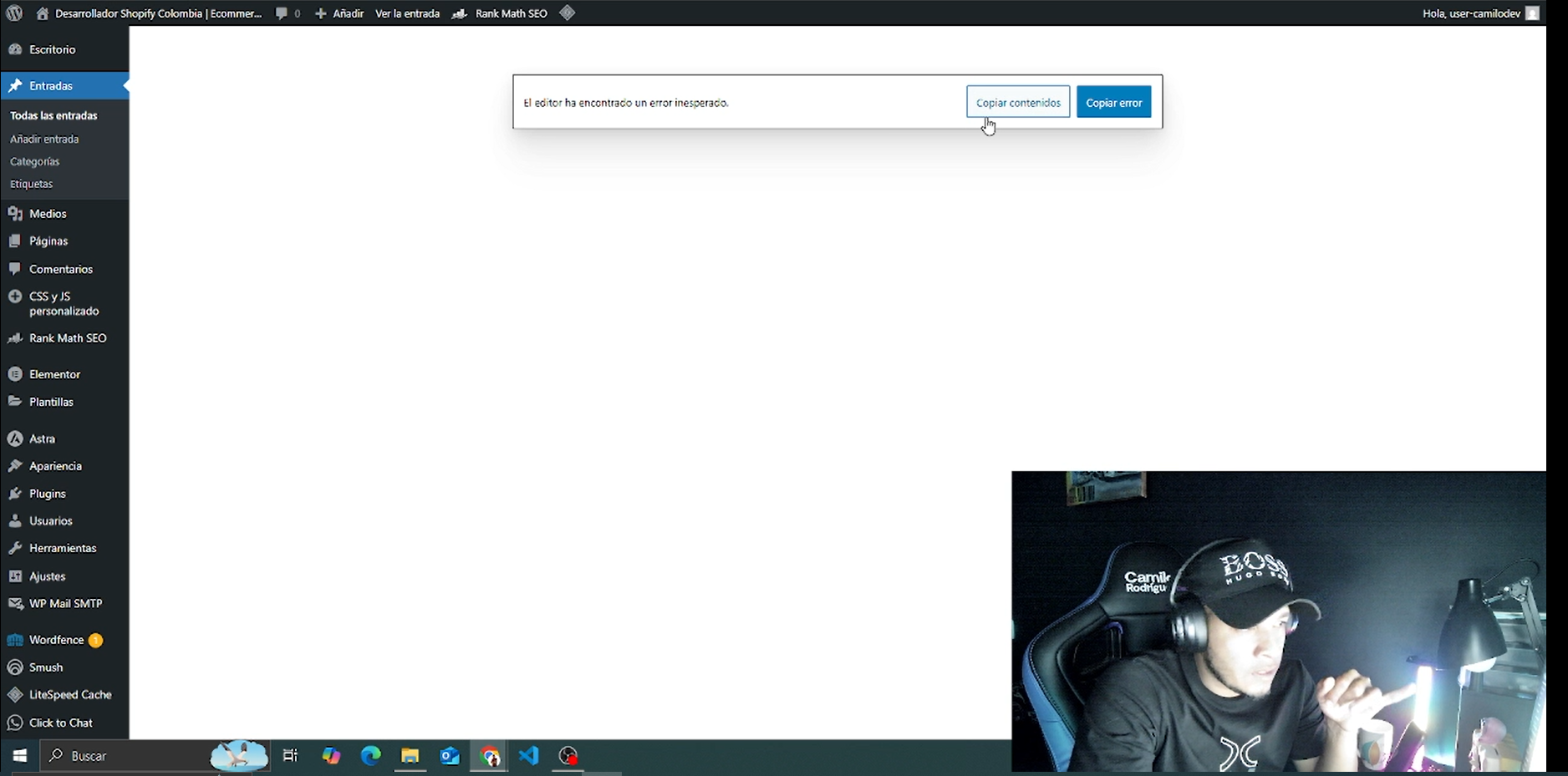Click Copiar error button
Viewport: 1568px width, 776px height.
1113,102
